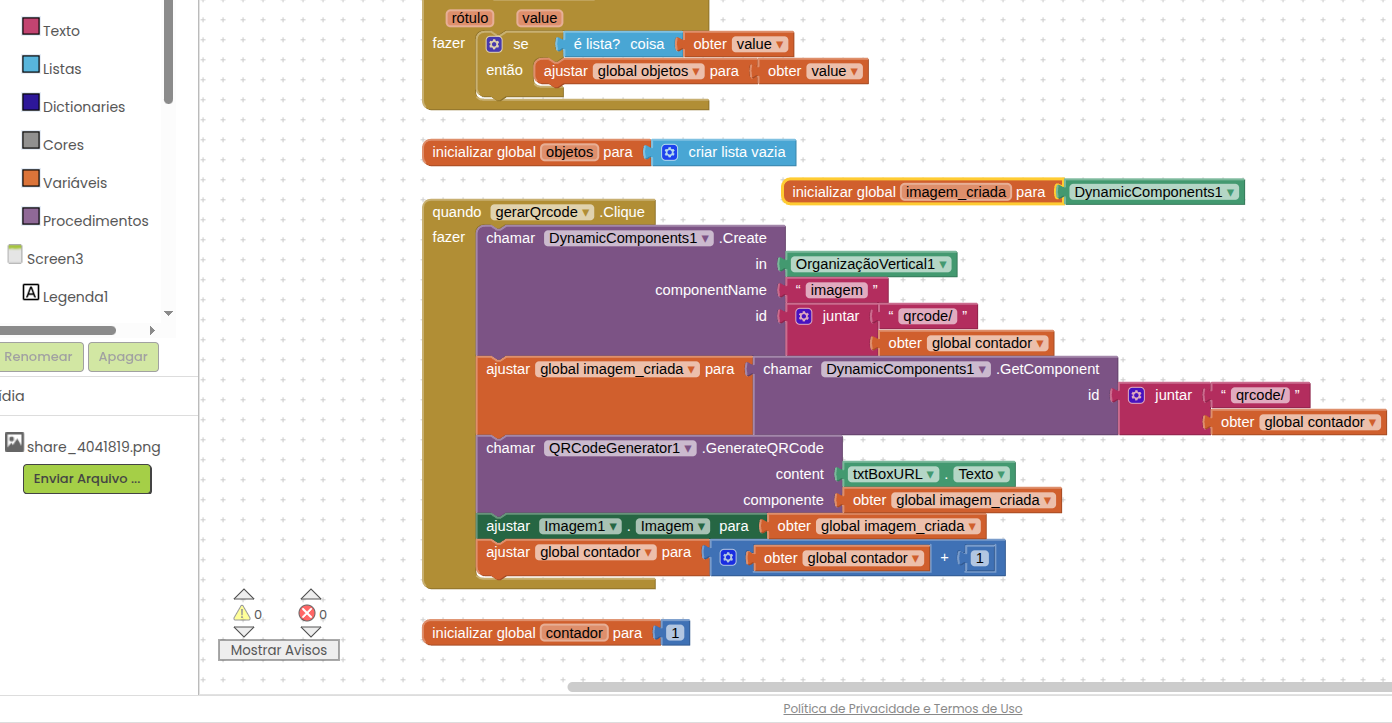
Task: Open the gerarQrcode component dropdown
Action: point(585,212)
